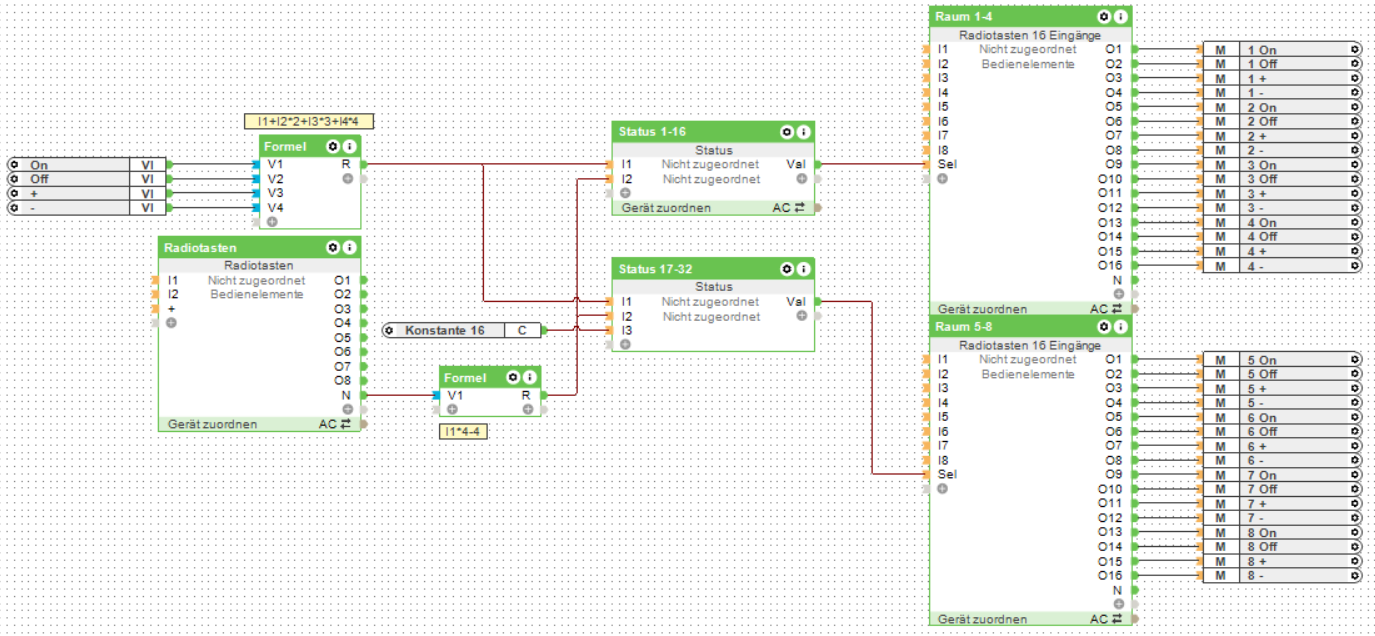Open gear icon on lower Formel block
The height and width of the screenshot is (636, 1375).
coord(513,378)
